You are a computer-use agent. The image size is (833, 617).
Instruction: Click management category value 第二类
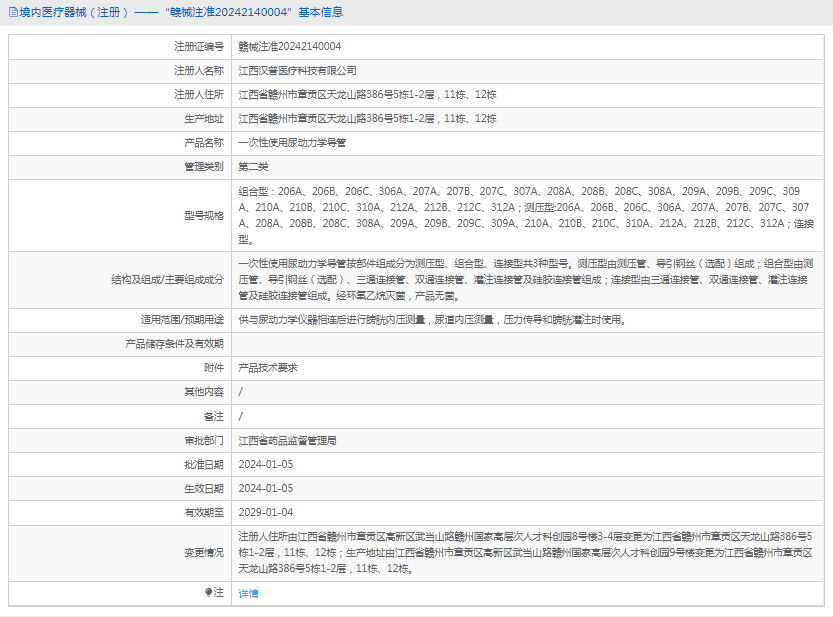click(x=253, y=167)
